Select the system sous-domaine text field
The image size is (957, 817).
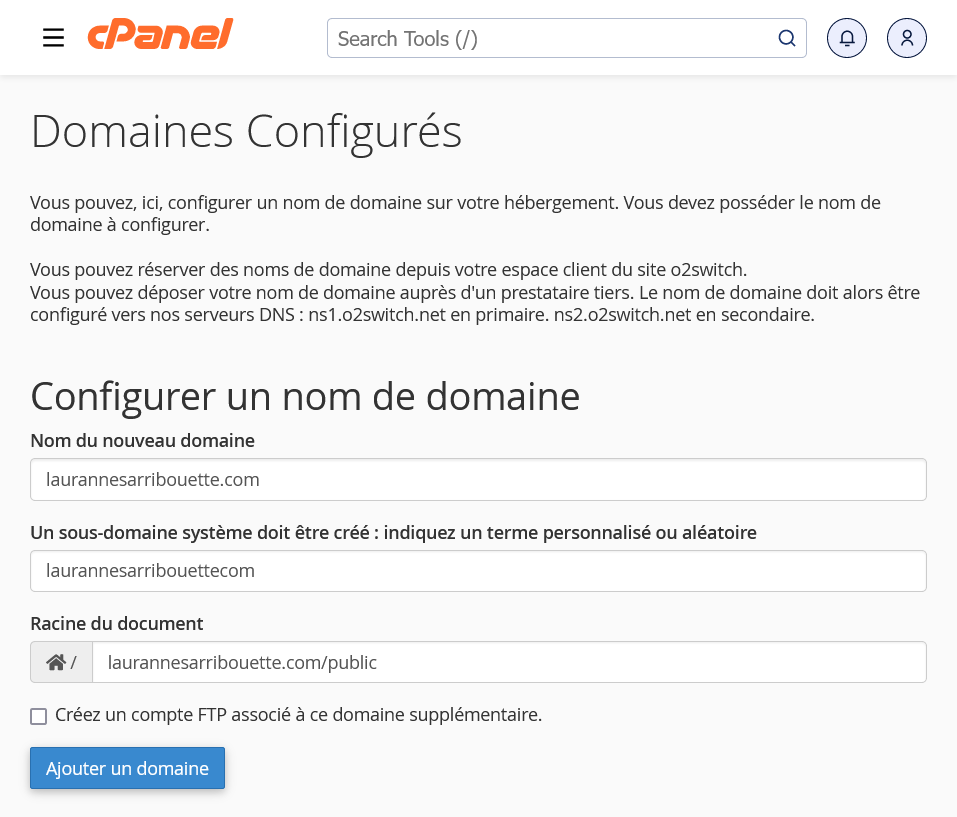click(x=478, y=571)
